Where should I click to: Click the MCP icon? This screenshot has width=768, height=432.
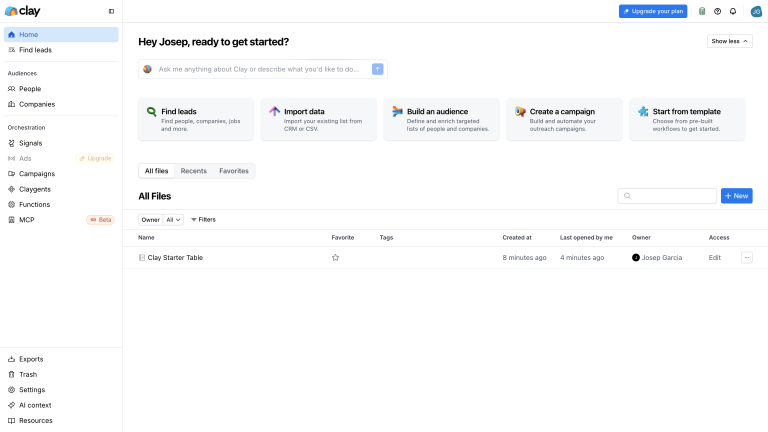pyautogui.click(x=11, y=220)
